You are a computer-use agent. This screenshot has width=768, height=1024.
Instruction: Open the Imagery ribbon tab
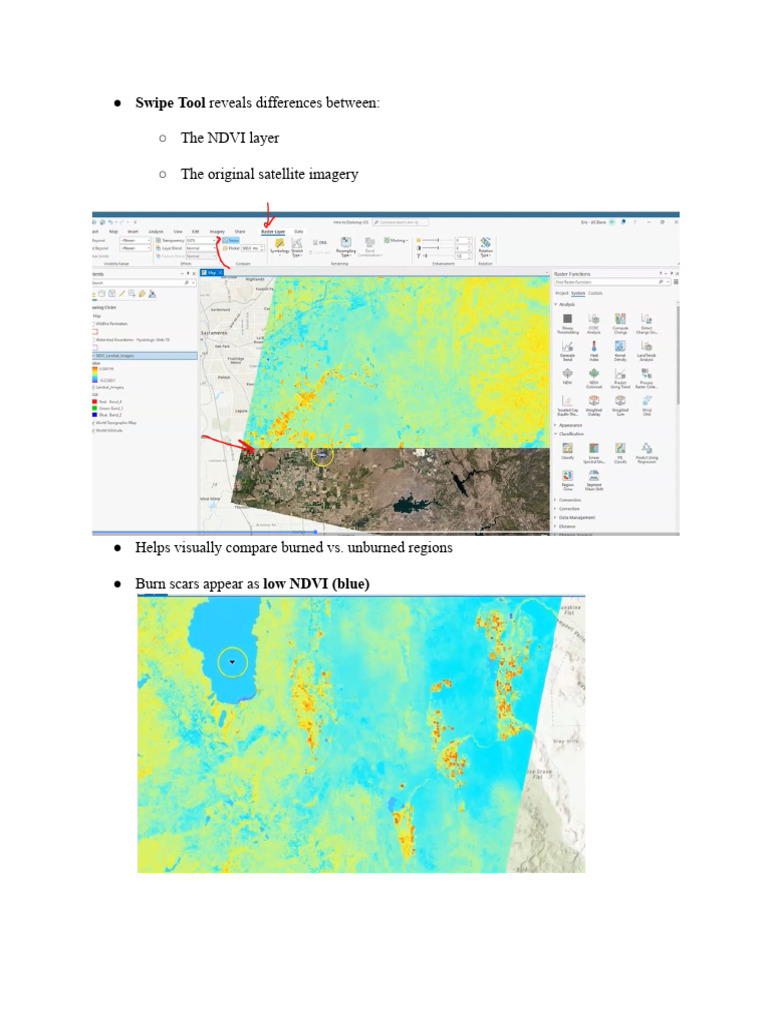pos(217,231)
